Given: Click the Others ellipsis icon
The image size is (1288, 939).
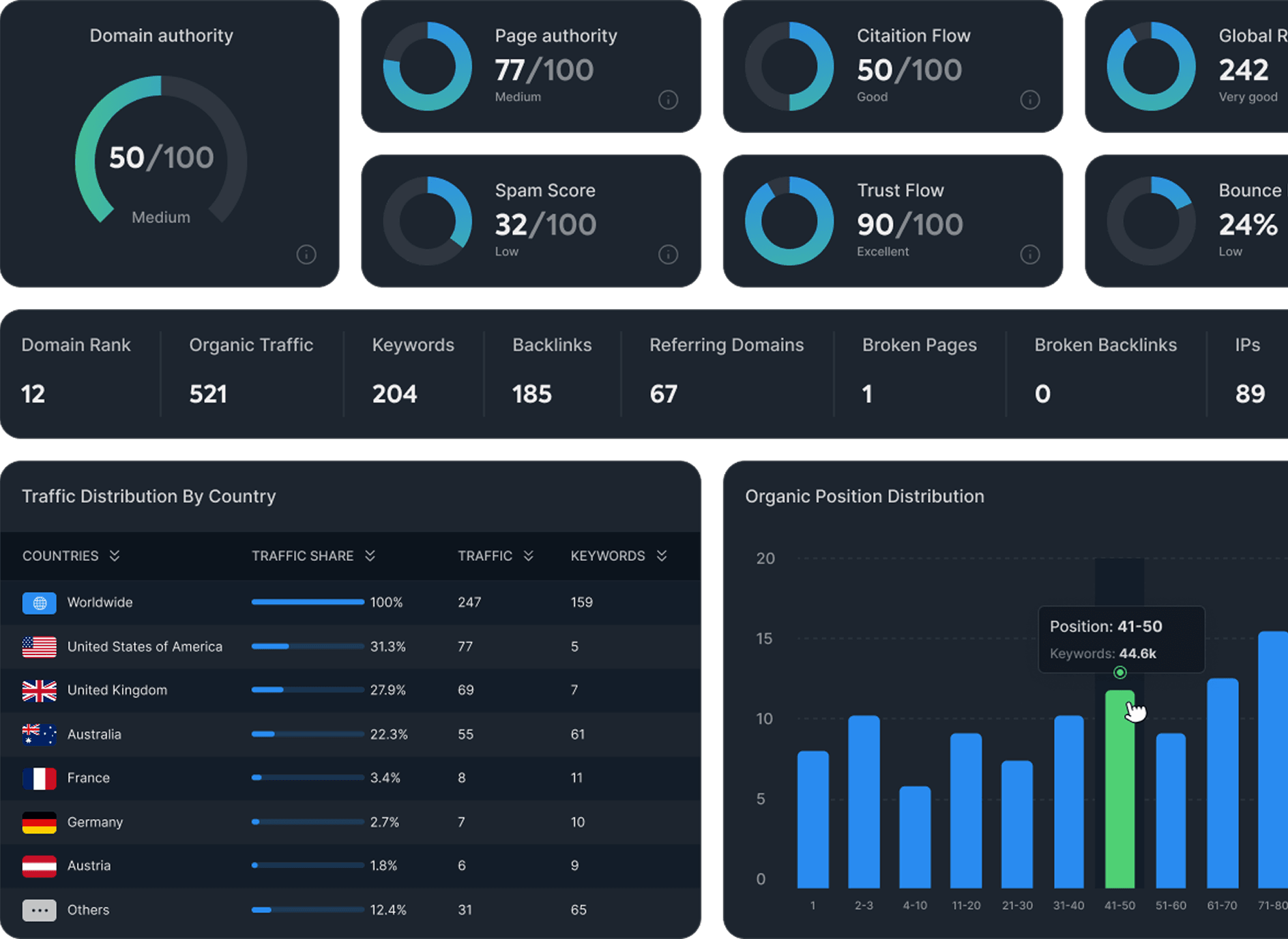Looking at the screenshot, I should [x=40, y=910].
